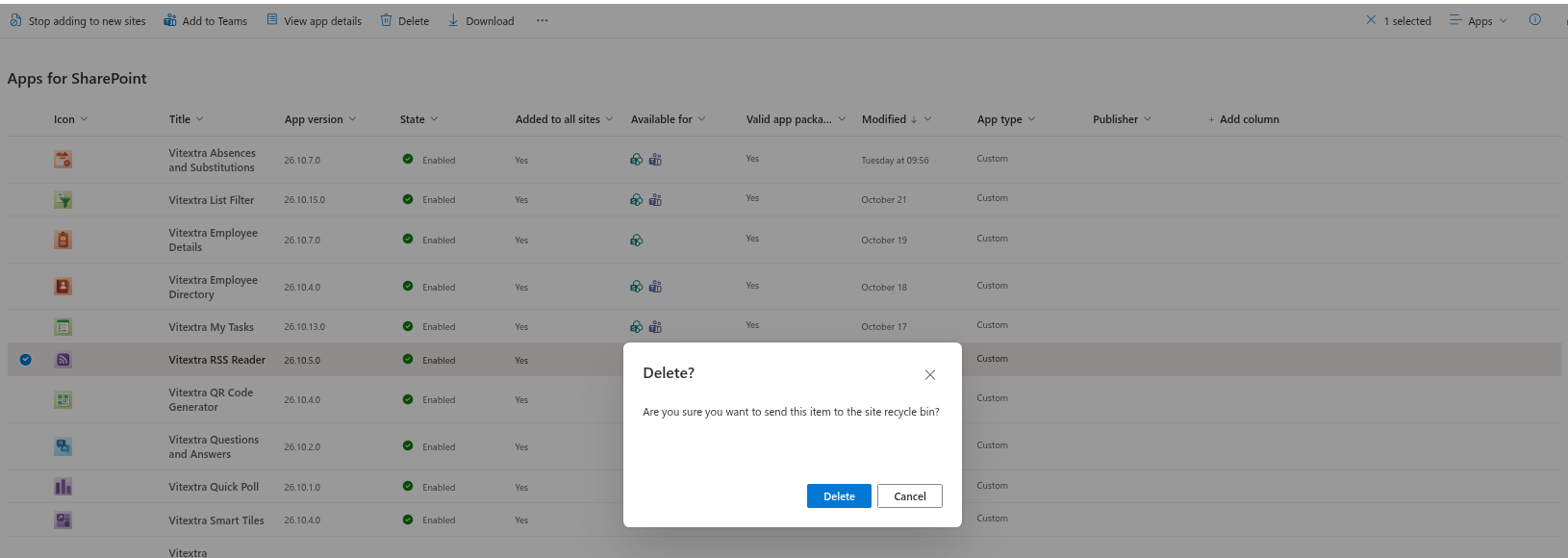This screenshot has height=558, width=1568.
Task: Click 'October 19' modified date
Action: (x=884, y=241)
